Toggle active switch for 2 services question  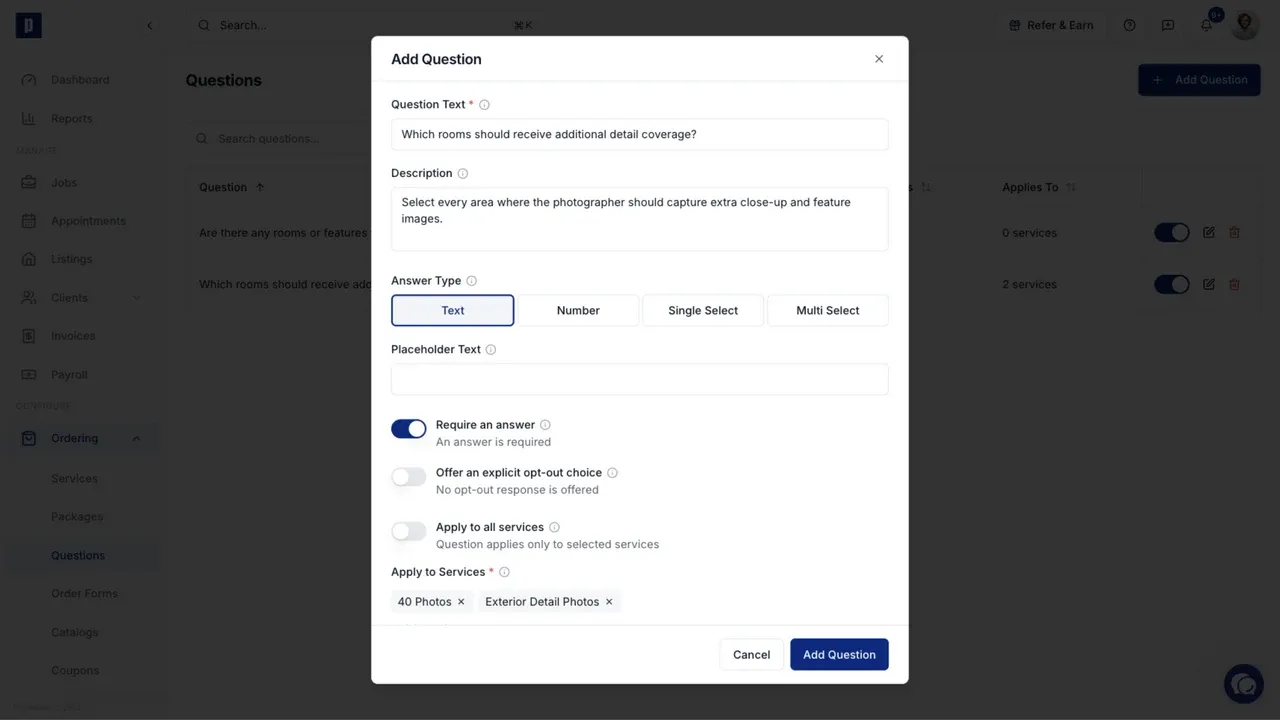pos(1172,284)
